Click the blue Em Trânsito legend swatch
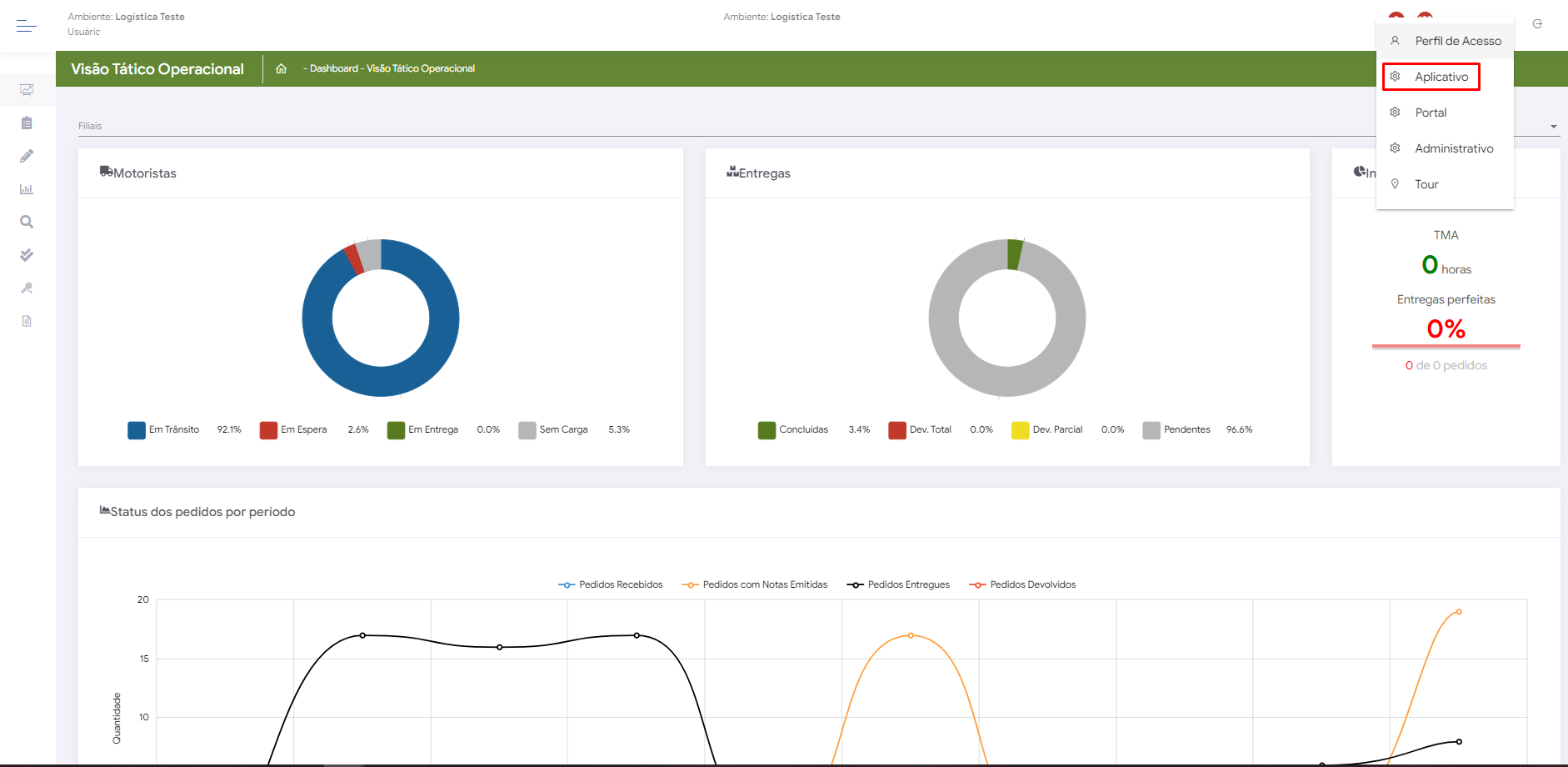This screenshot has width=1568, height=767. coord(137,430)
